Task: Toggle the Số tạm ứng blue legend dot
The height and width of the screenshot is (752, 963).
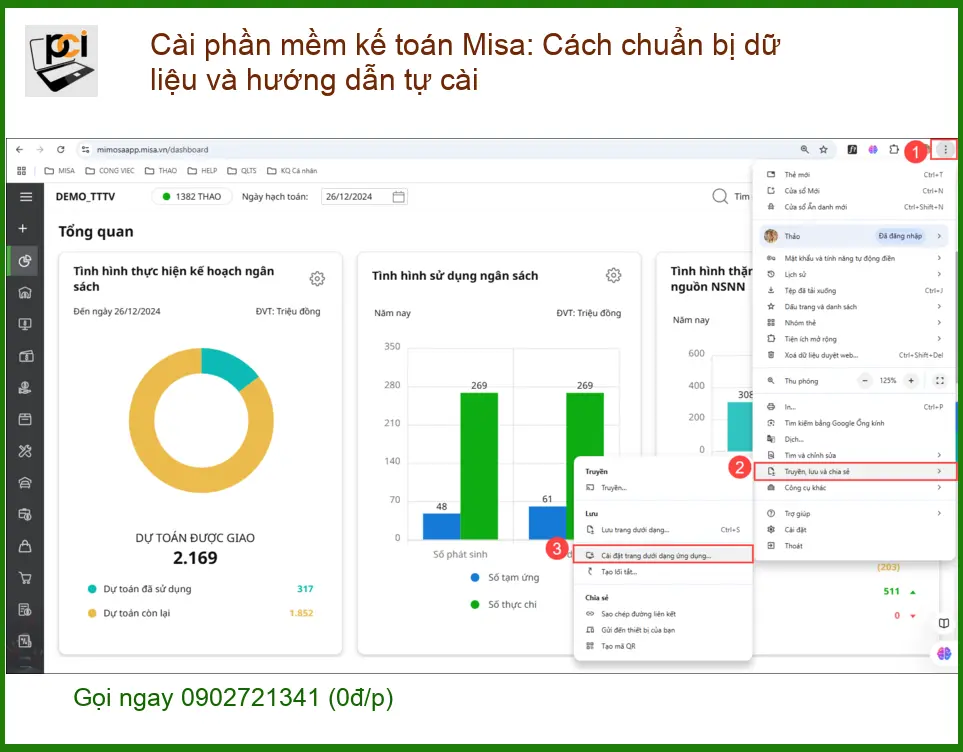Action: (475, 578)
